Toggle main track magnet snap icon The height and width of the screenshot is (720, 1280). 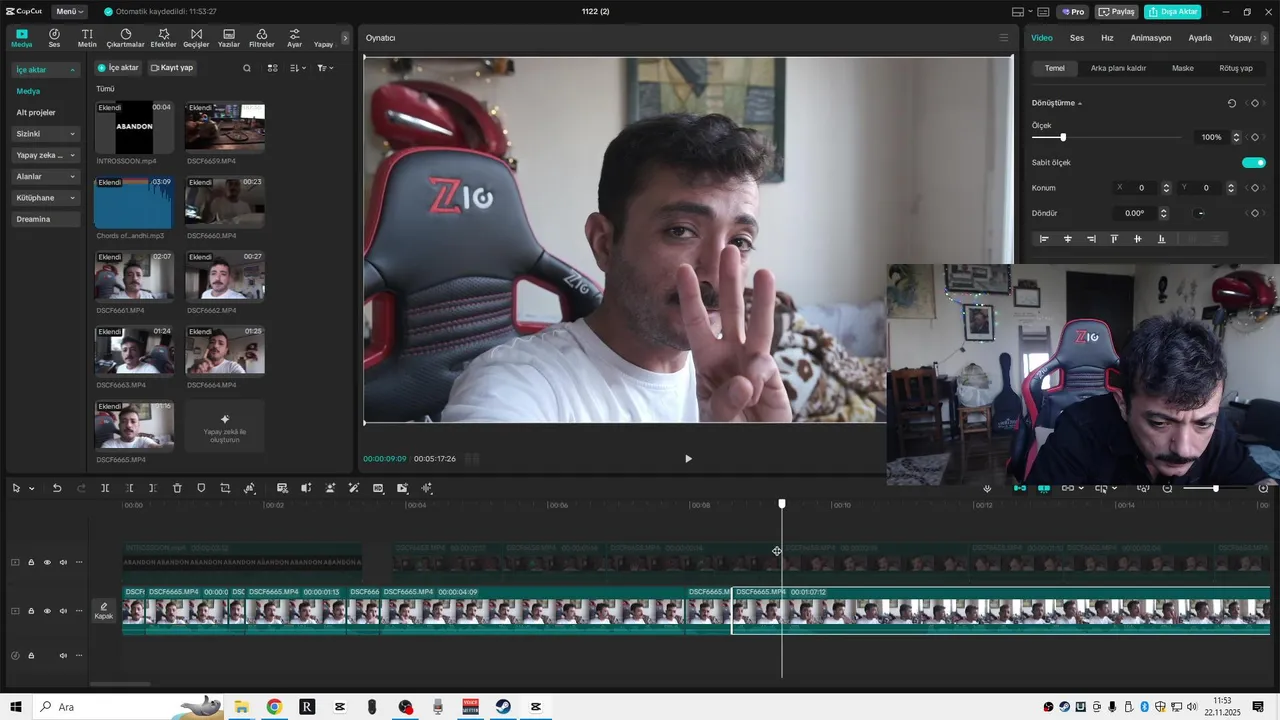pyautogui.click(x=1019, y=488)
